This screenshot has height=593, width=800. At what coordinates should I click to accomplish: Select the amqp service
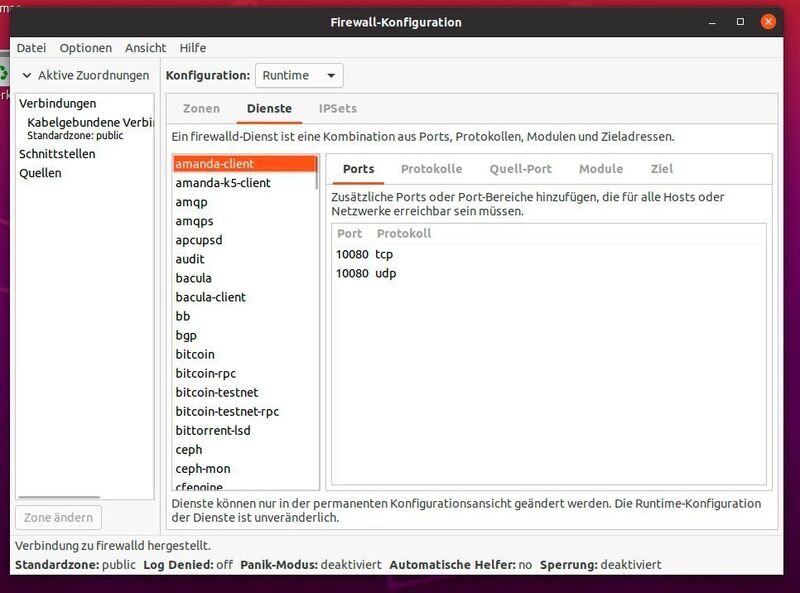click(244, 202)
